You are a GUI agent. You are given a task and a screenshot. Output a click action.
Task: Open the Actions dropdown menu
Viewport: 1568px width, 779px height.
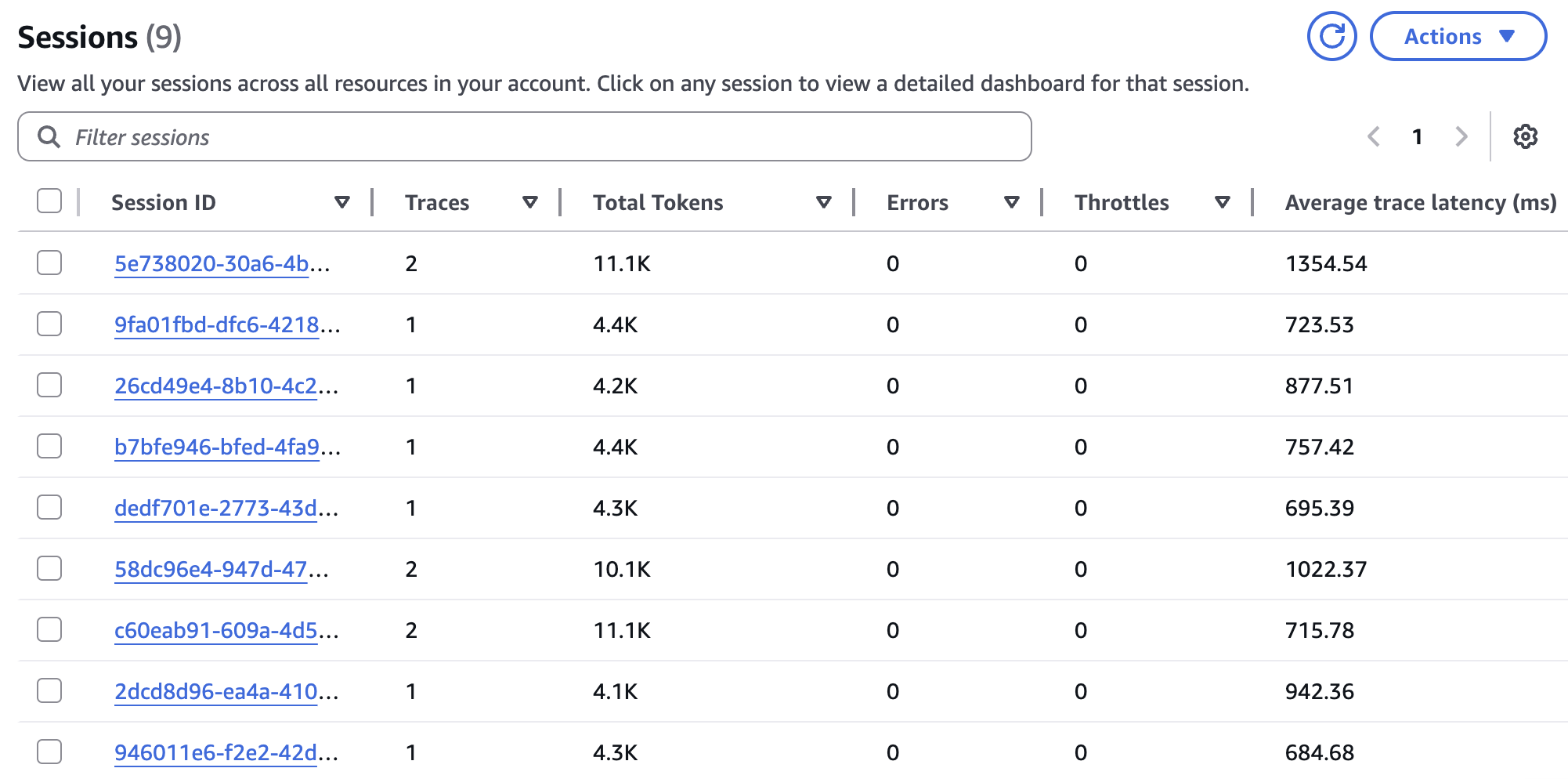click(1458, 35)
